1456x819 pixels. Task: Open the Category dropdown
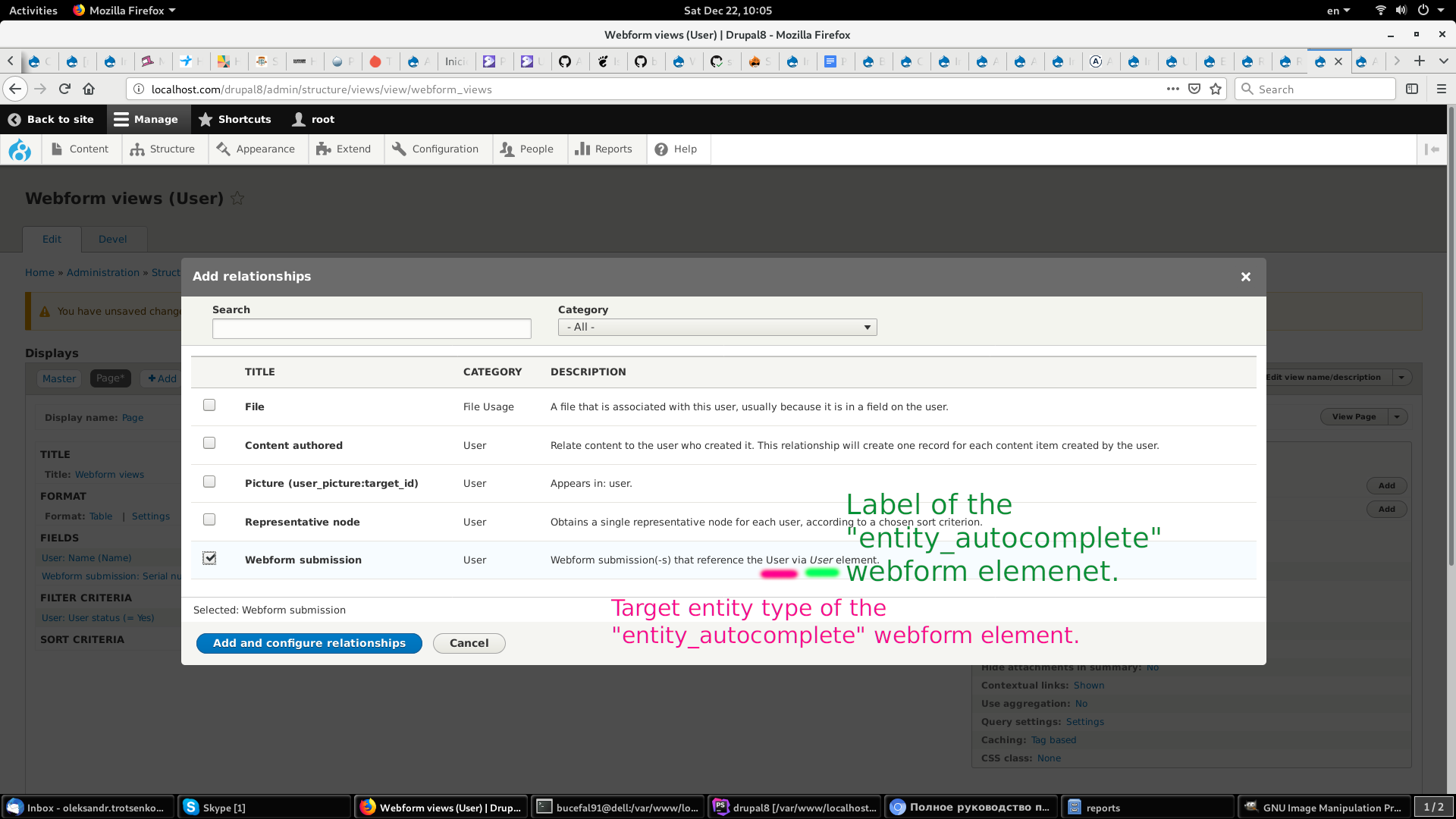click(717, 327)
